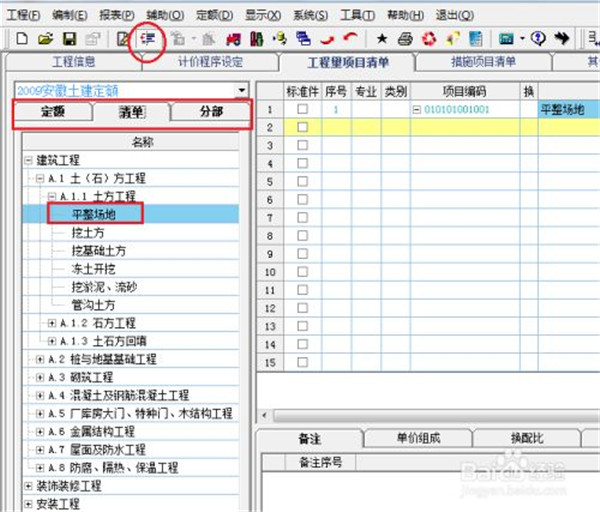Viewport: 600px width, 512px height.
Task: Click the 平整场地 cell in row 1
Action: pyautogui.click(x=569, y=110)
